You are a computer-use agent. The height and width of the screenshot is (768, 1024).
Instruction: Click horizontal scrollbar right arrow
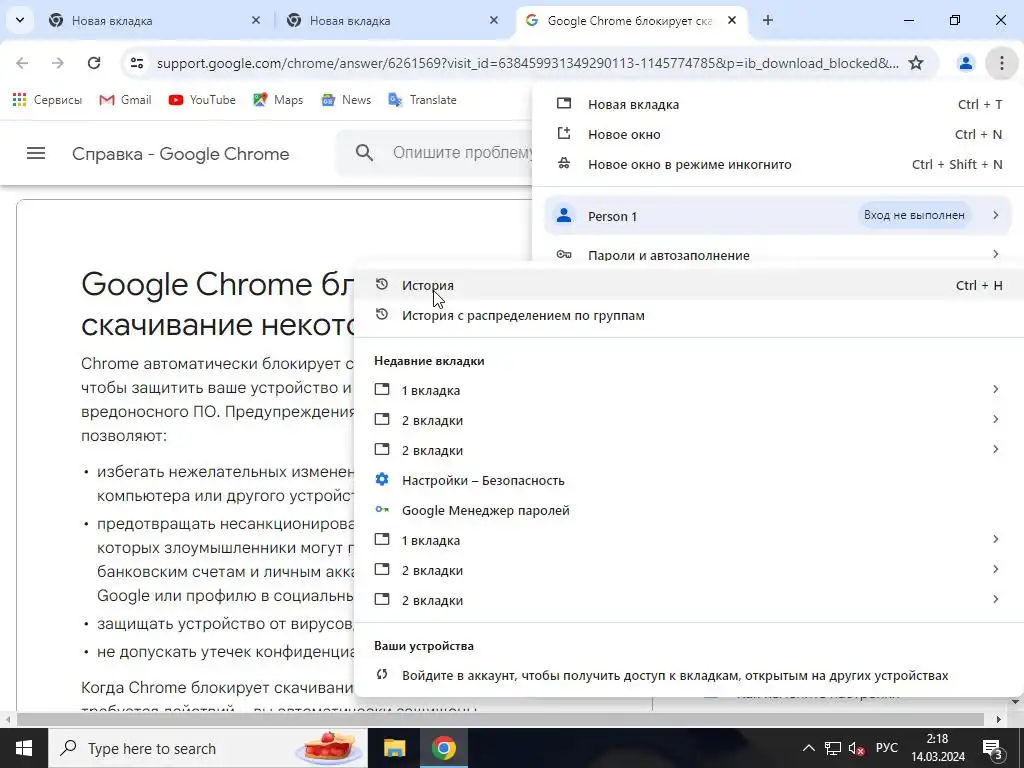click(x=999, y=720)
